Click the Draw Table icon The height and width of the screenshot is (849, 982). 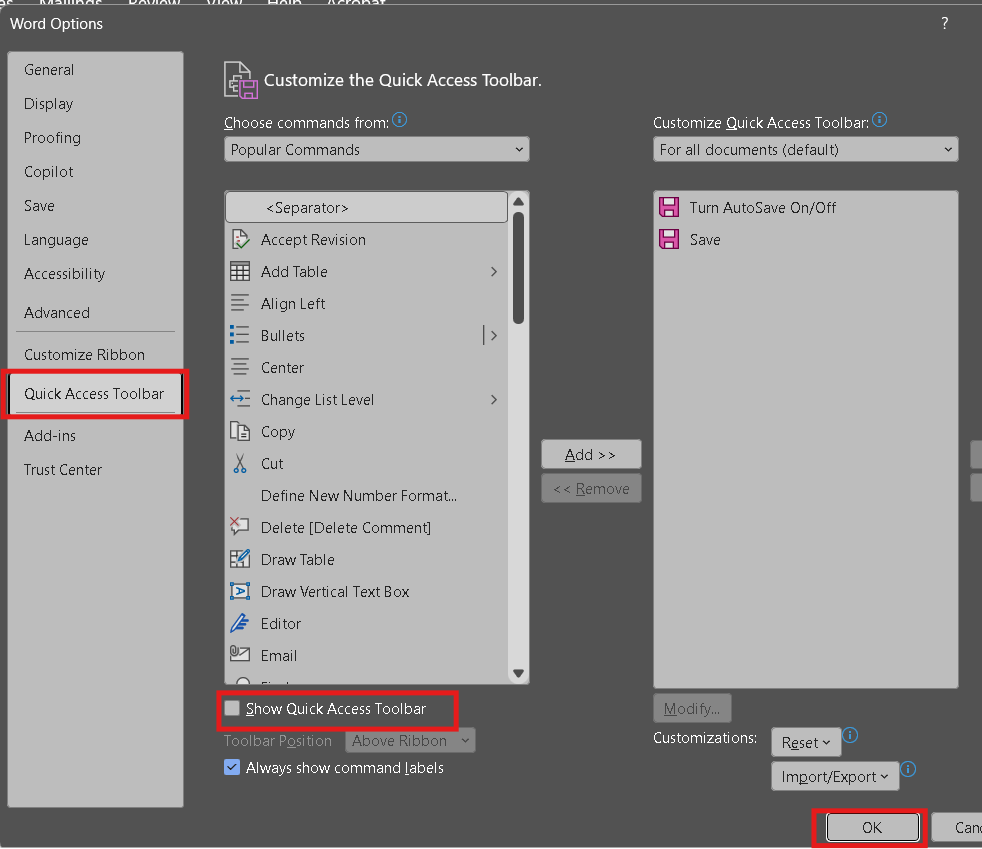point(240,559)
